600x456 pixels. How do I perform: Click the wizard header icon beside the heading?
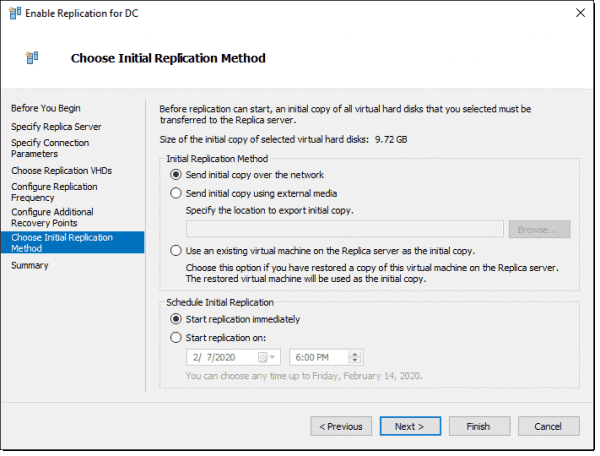tap(32, 58)
